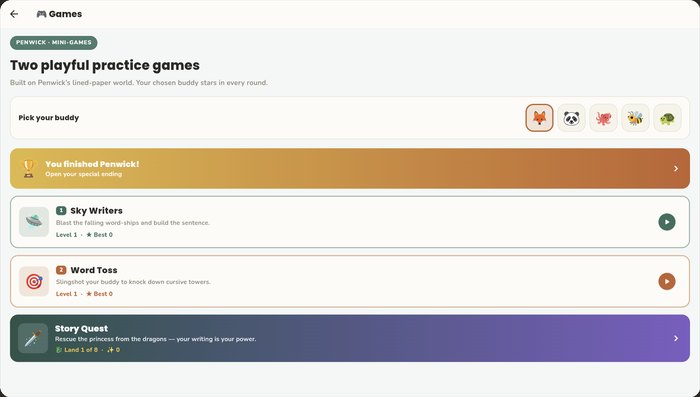
Task: Click the Sky Writers title
Action: [x=96, y=210]
